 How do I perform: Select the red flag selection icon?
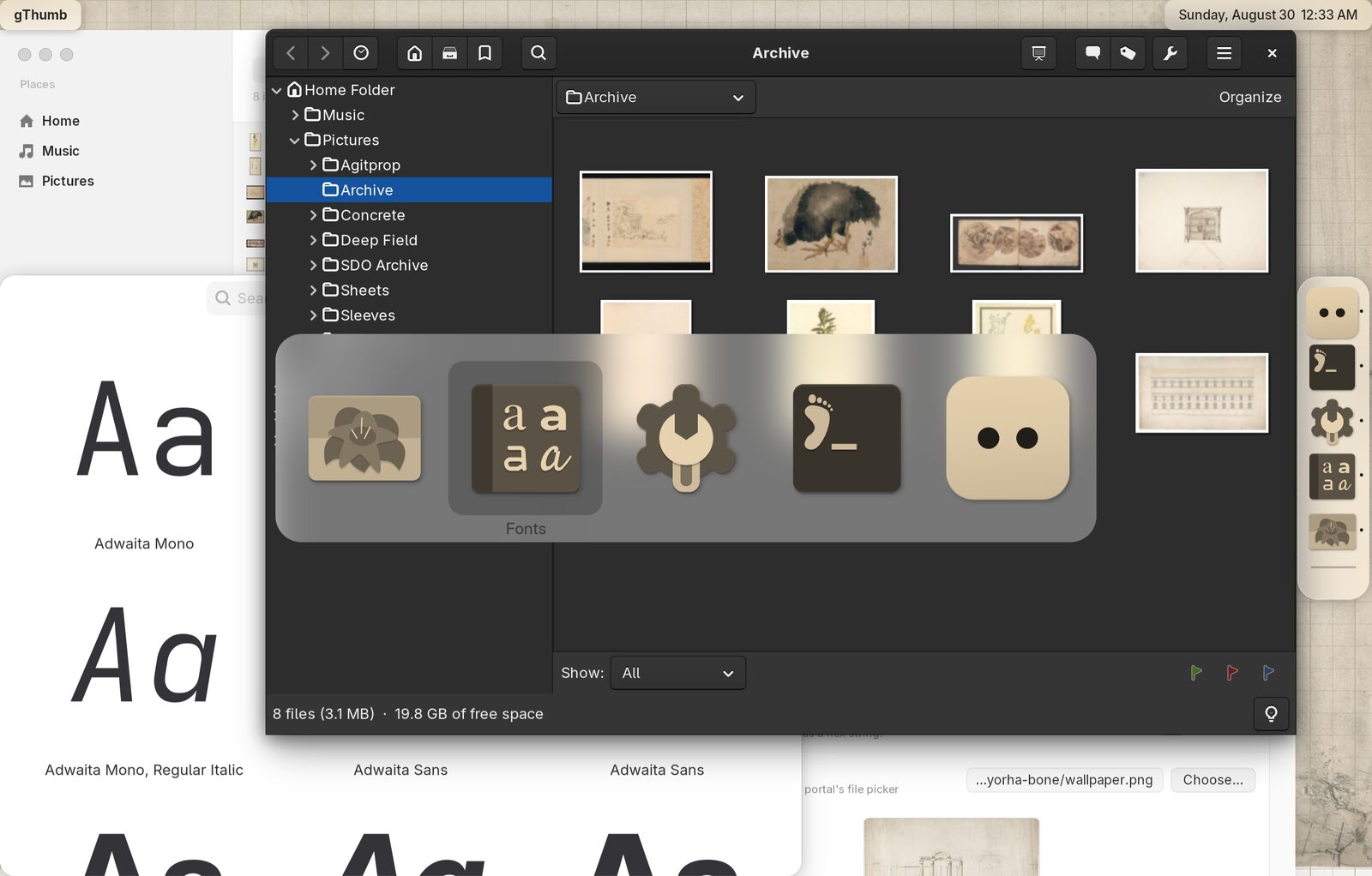1232,673
